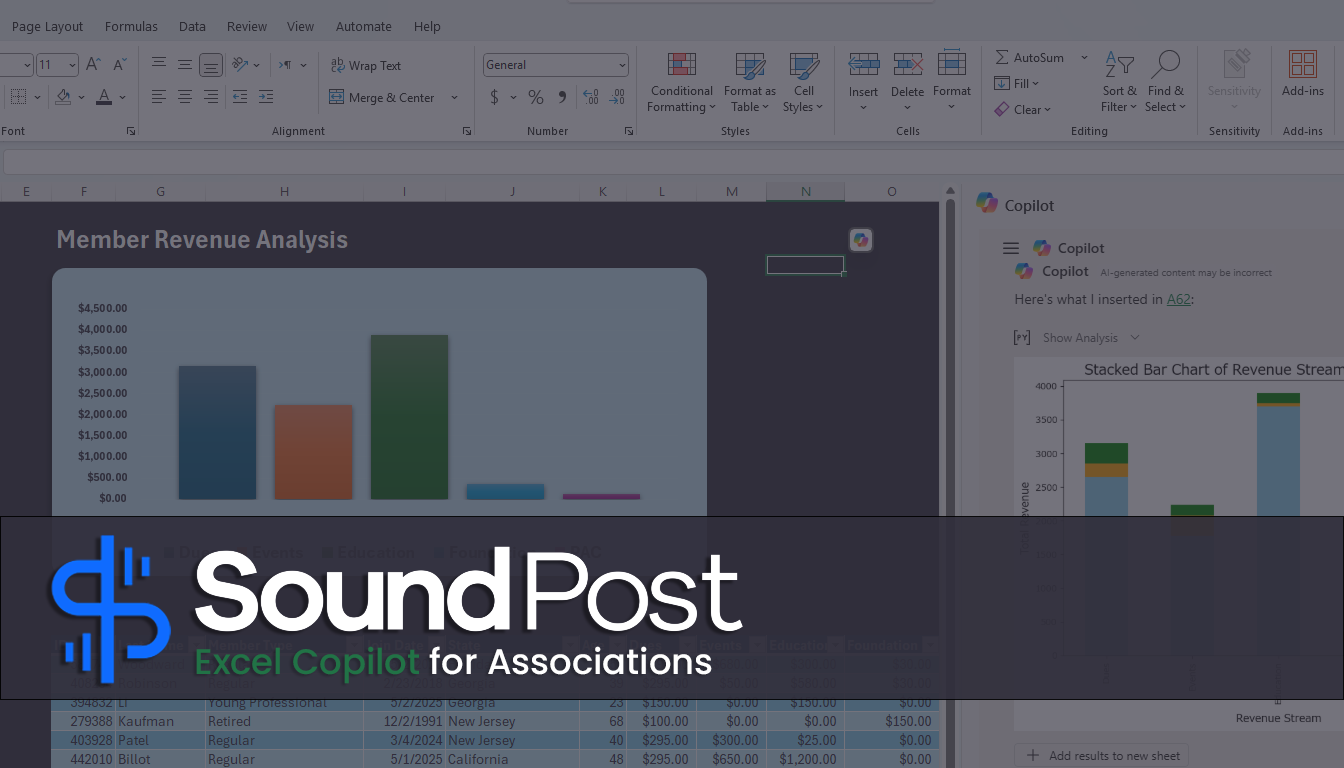Viewport: 1344px width, 768px height.
Task: Toggle Wrap Text on
Action: 365,66
